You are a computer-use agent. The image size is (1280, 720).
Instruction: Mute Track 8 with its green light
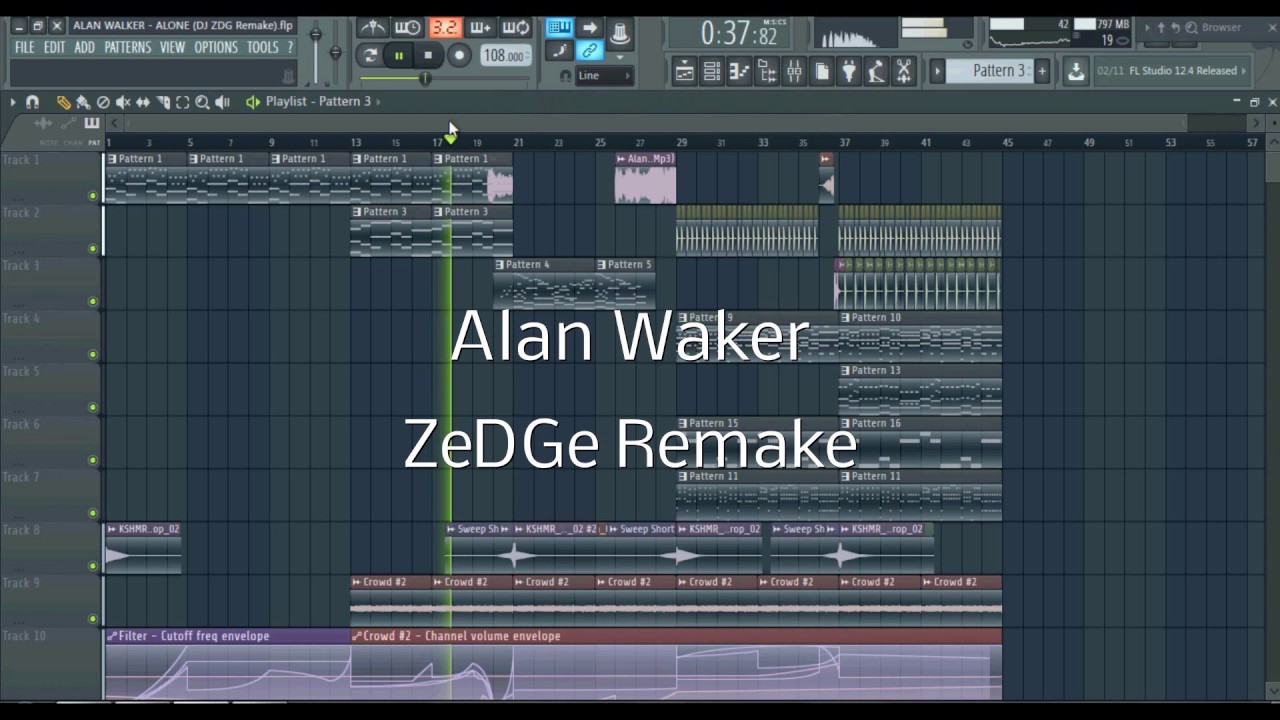(x=93, y=566)
